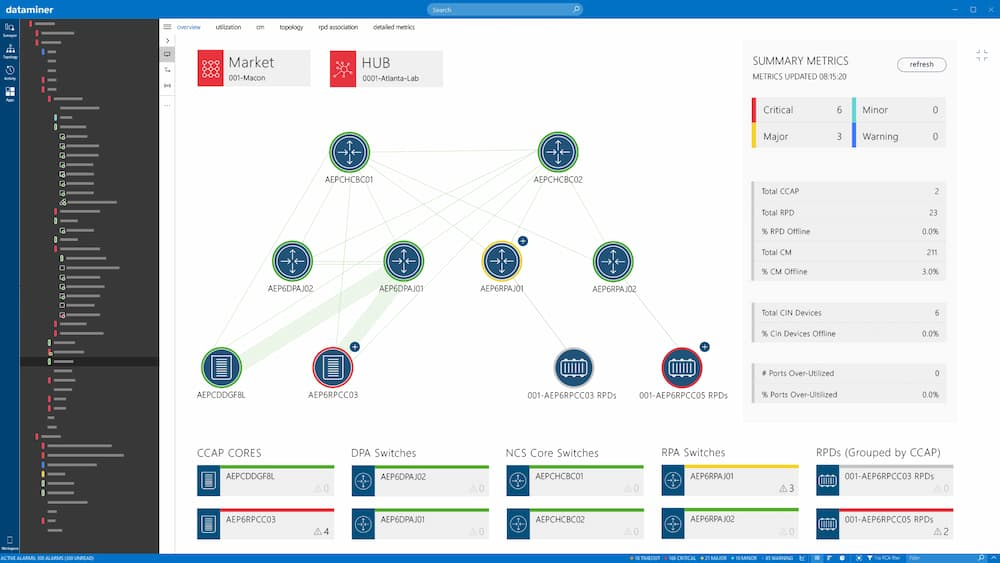This screenshot has width=1000, height=563.
Task: Select the 001-AEP6RPCC05 RPDs group node
Action: coord(682,367)
